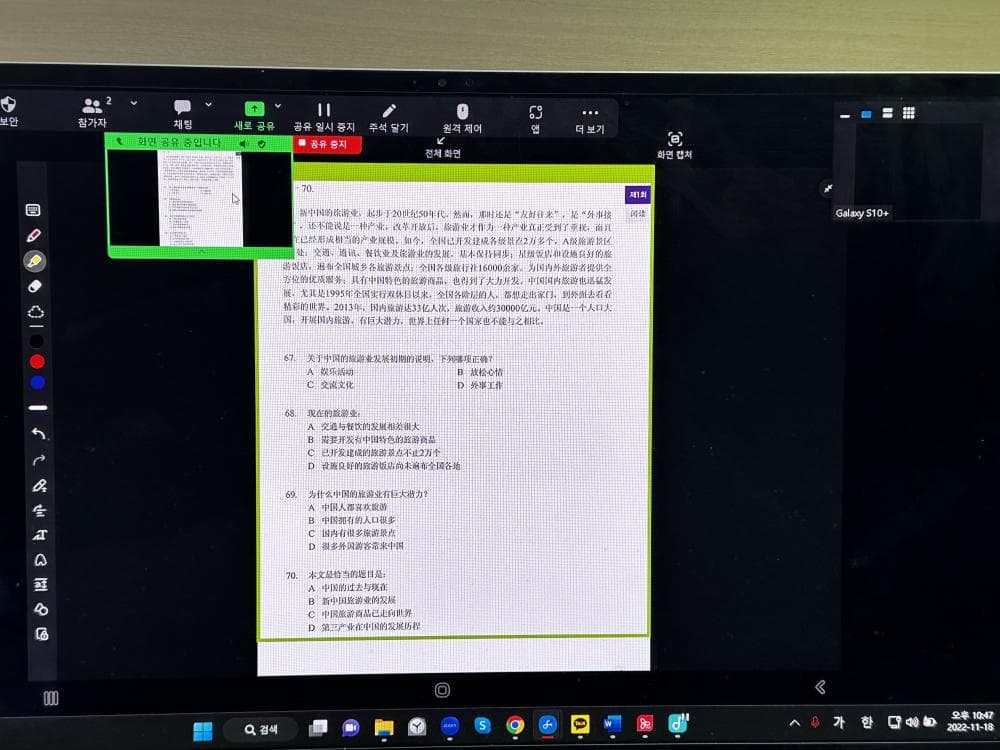Expand the arrow next to 참가자
Screen dimensions: 1000x750
134,103
